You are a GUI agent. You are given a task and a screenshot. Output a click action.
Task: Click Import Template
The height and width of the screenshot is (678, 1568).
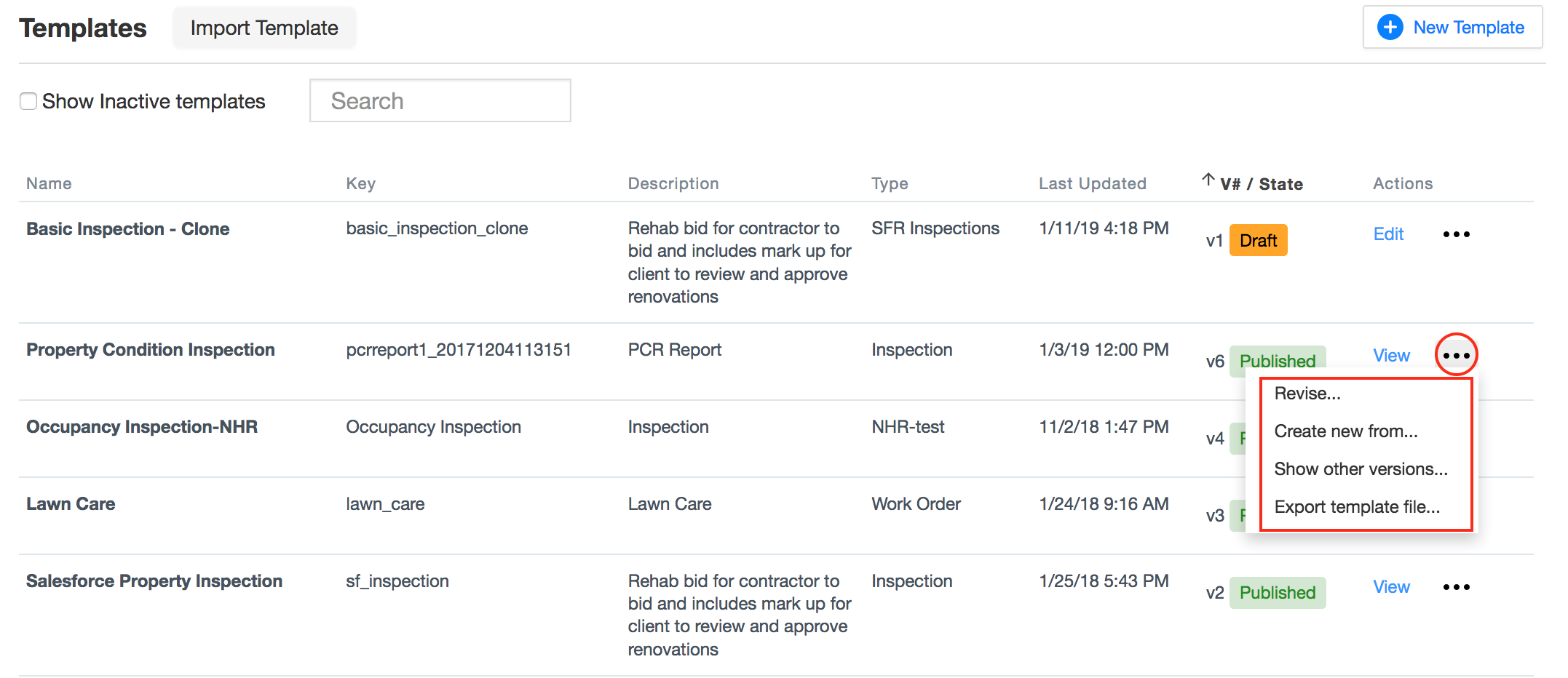[264, 28]
